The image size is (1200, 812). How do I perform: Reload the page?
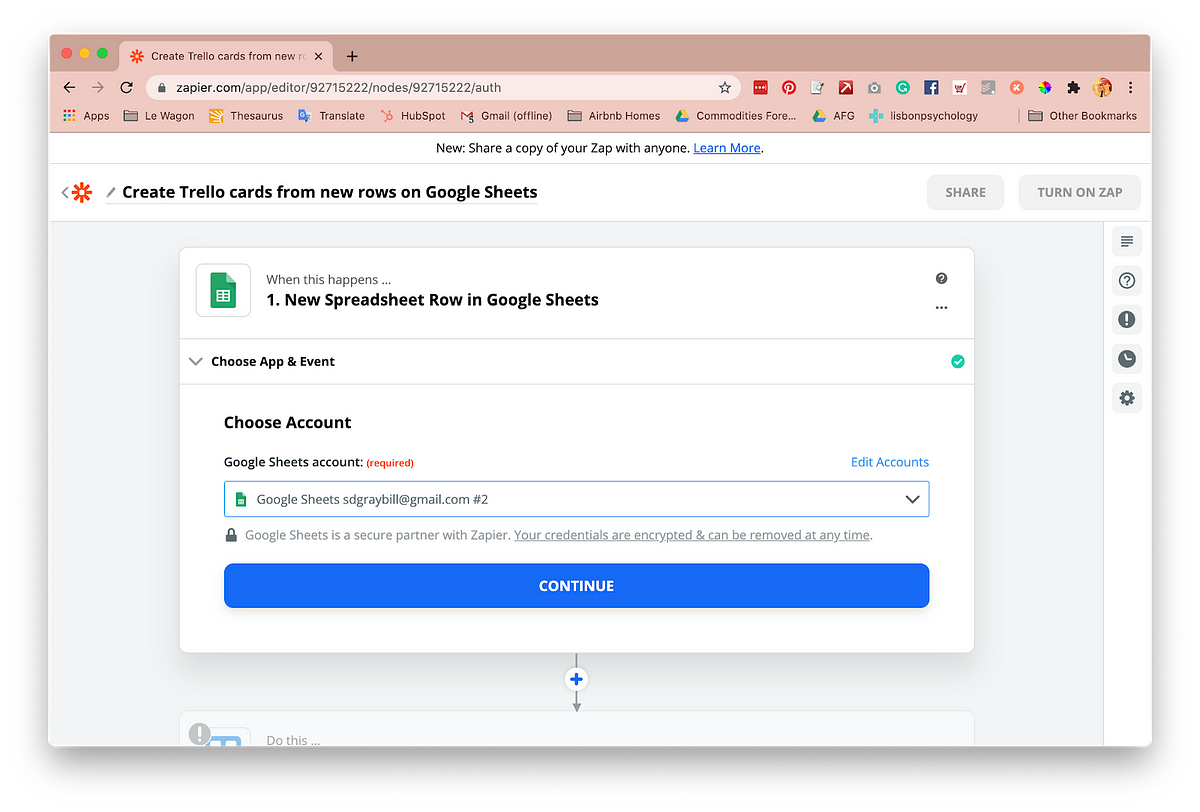click(x=126, y=87)
